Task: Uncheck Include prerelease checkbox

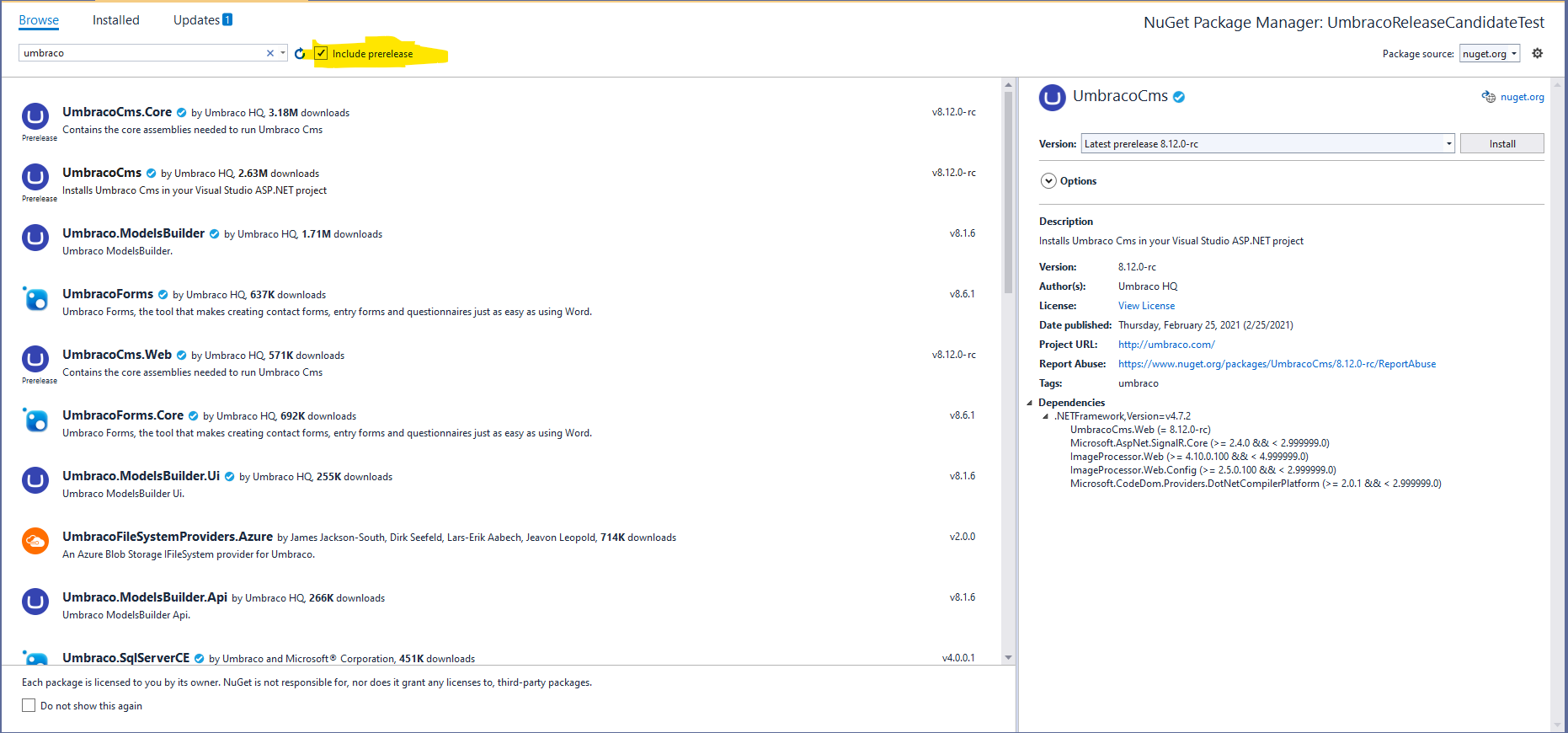Action: [x=321, y=53]
